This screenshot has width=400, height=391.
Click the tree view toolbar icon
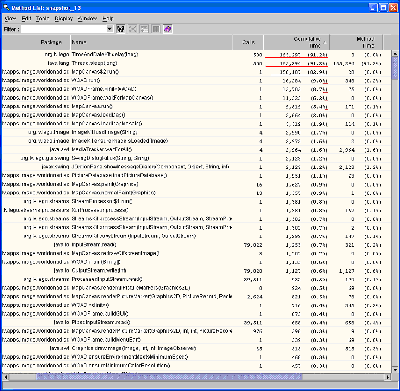pyautogui.click(x=144, y=29)
